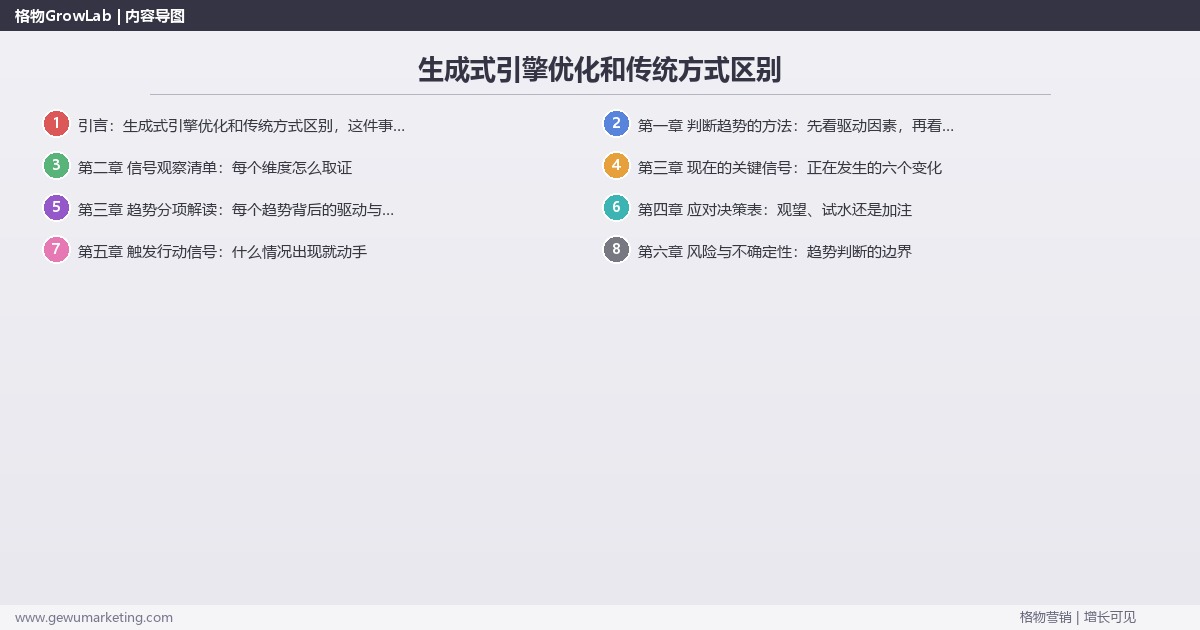1200x630 pixels.
Task: Click the title '生成式引擎优化和传统方式区别'
Action: coord(600,70)
